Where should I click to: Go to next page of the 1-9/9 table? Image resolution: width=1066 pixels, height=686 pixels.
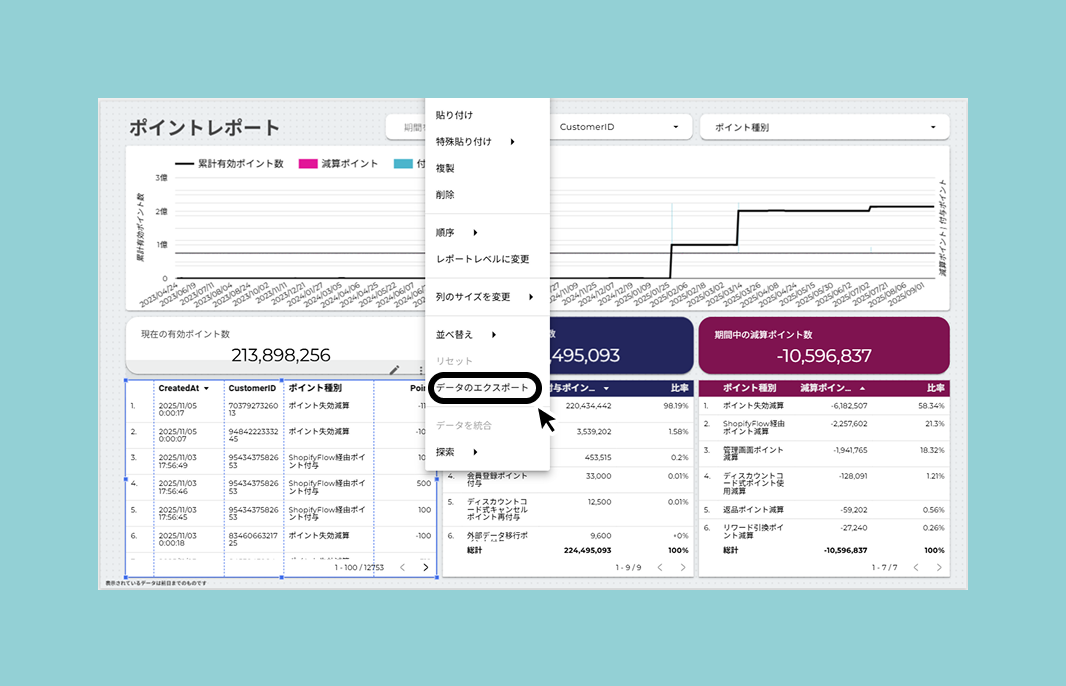pyautogui.click(x=683, y=567)
